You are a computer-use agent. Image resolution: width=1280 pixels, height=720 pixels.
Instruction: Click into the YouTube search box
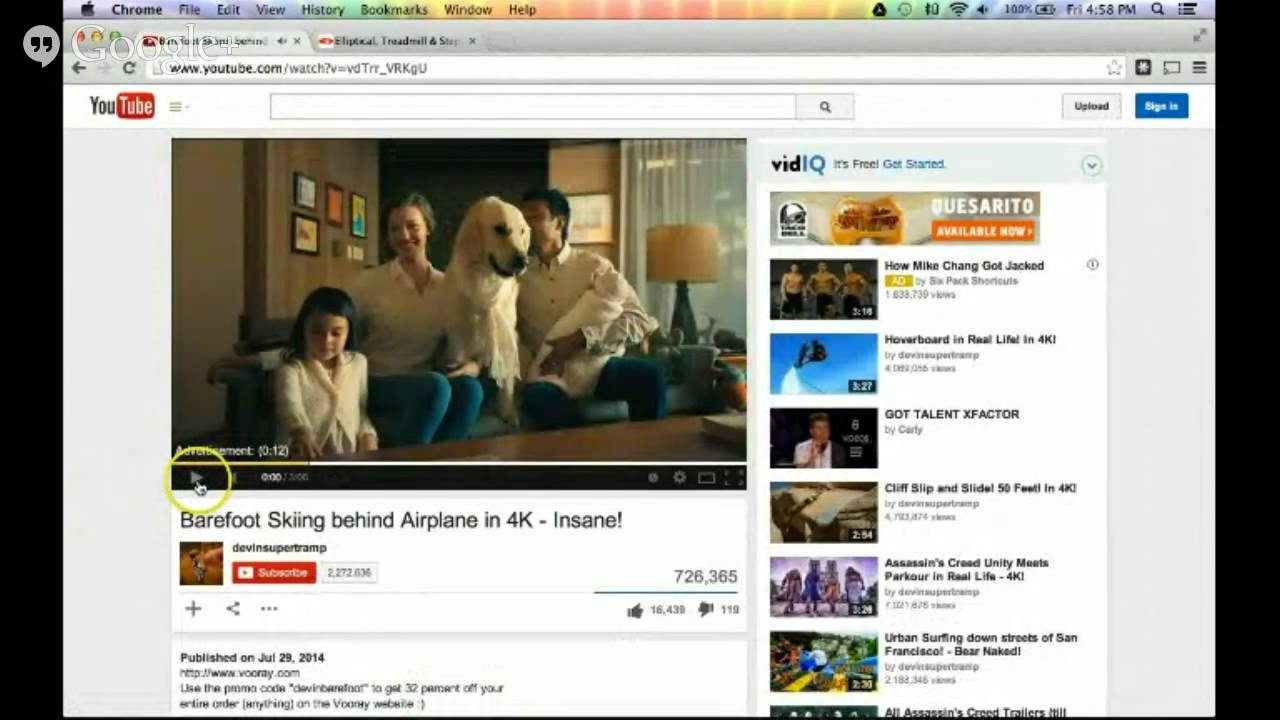tap(533, 107)
